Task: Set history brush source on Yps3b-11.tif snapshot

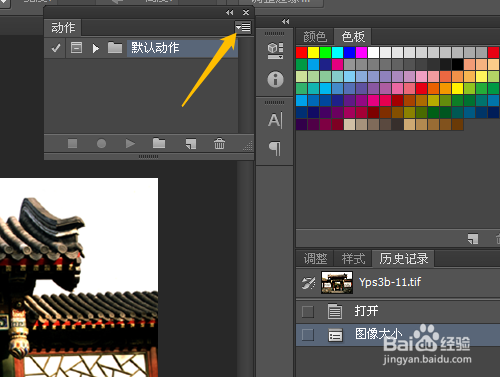Action: [308, 283]
